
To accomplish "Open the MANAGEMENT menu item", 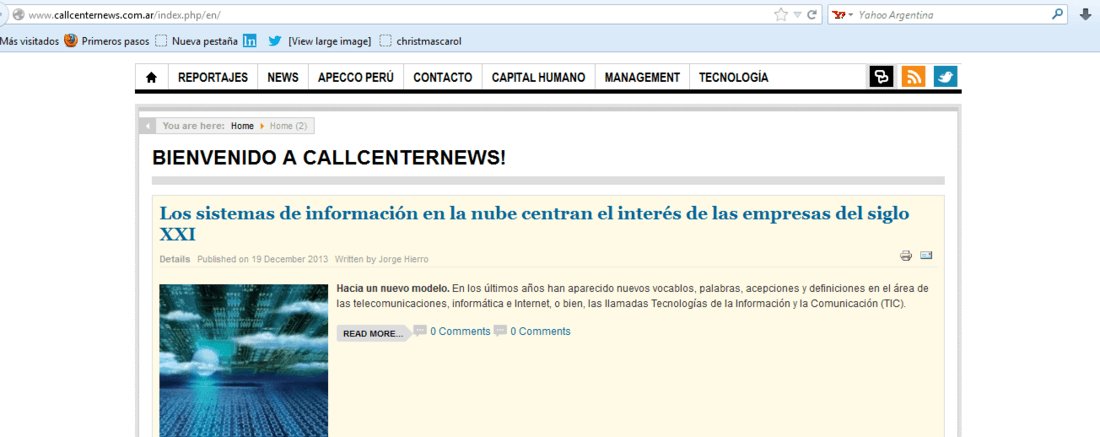I will pos(642,78).
